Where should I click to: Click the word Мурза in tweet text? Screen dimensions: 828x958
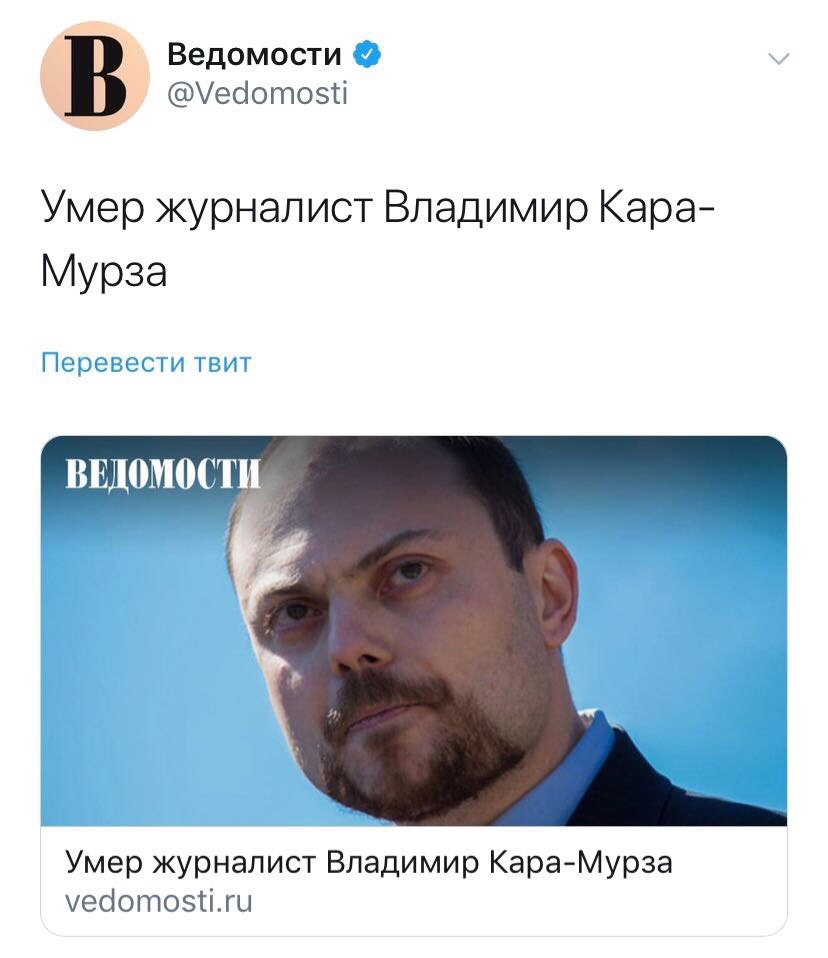tap(104, 271)
